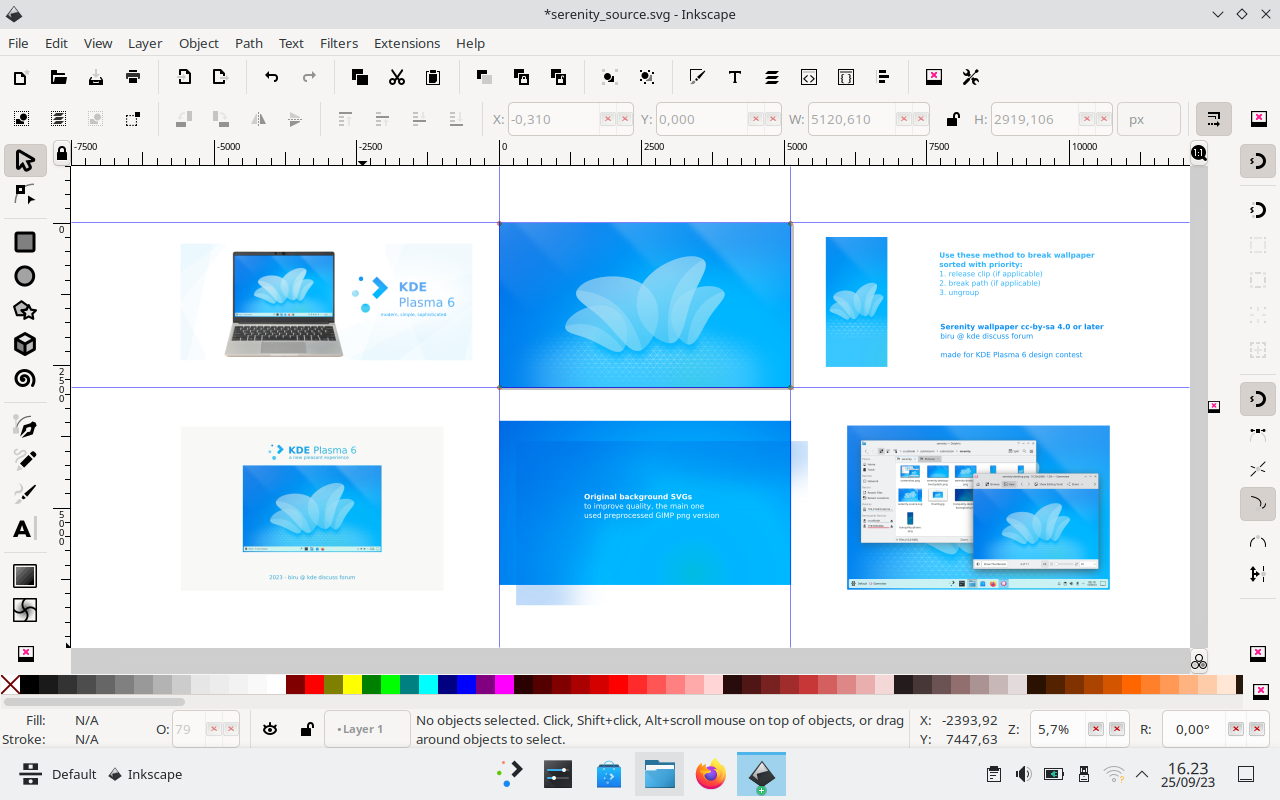The image size is (1280, 800).
Task: Open the Object menu
Action: 199,43
